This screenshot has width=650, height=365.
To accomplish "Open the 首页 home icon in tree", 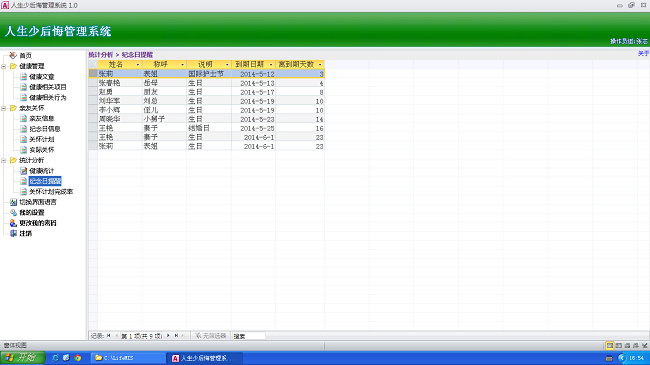I will (x=13, y=56).
